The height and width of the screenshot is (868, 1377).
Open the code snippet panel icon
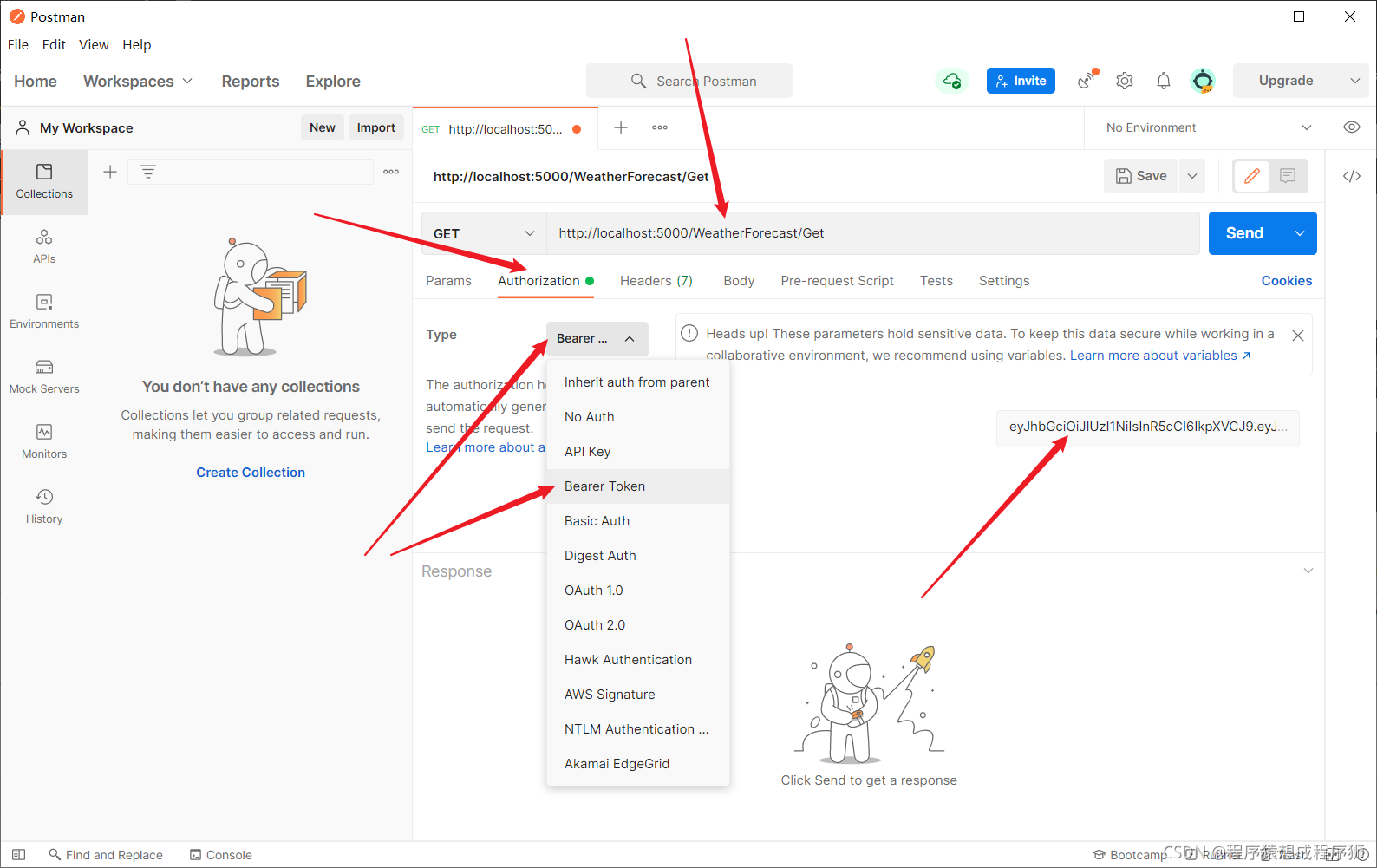click(1351, 176)
